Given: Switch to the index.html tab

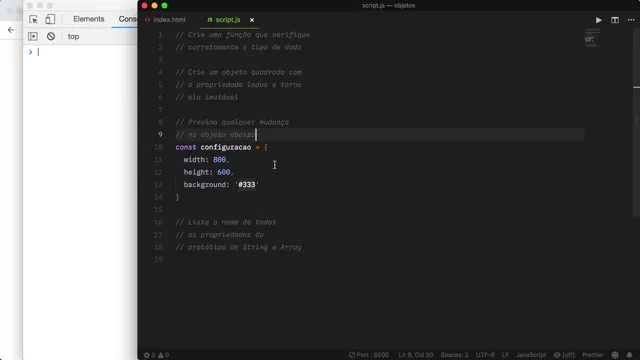Looking at the screenshot, I should (x=165, y=20).
